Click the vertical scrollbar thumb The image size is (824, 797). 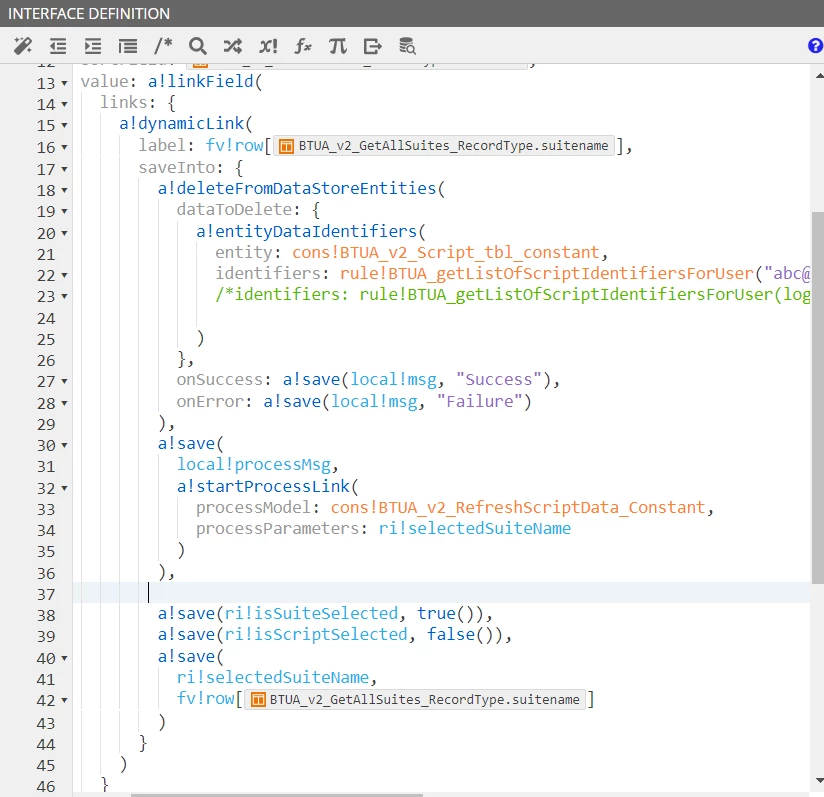click(x=818, y=398)
